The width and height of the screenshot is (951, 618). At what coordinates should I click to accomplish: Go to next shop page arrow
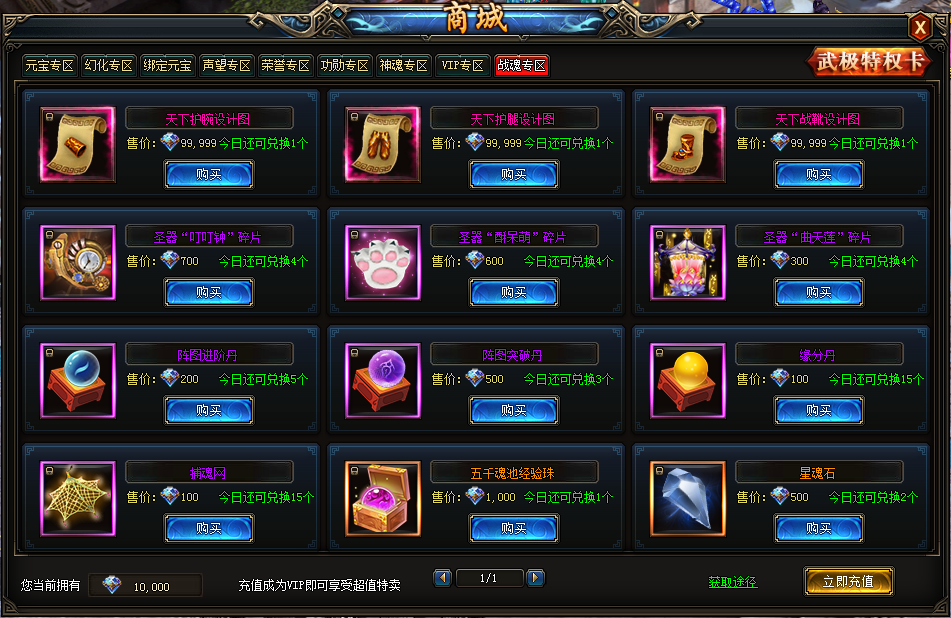click(x=535, y=578)
